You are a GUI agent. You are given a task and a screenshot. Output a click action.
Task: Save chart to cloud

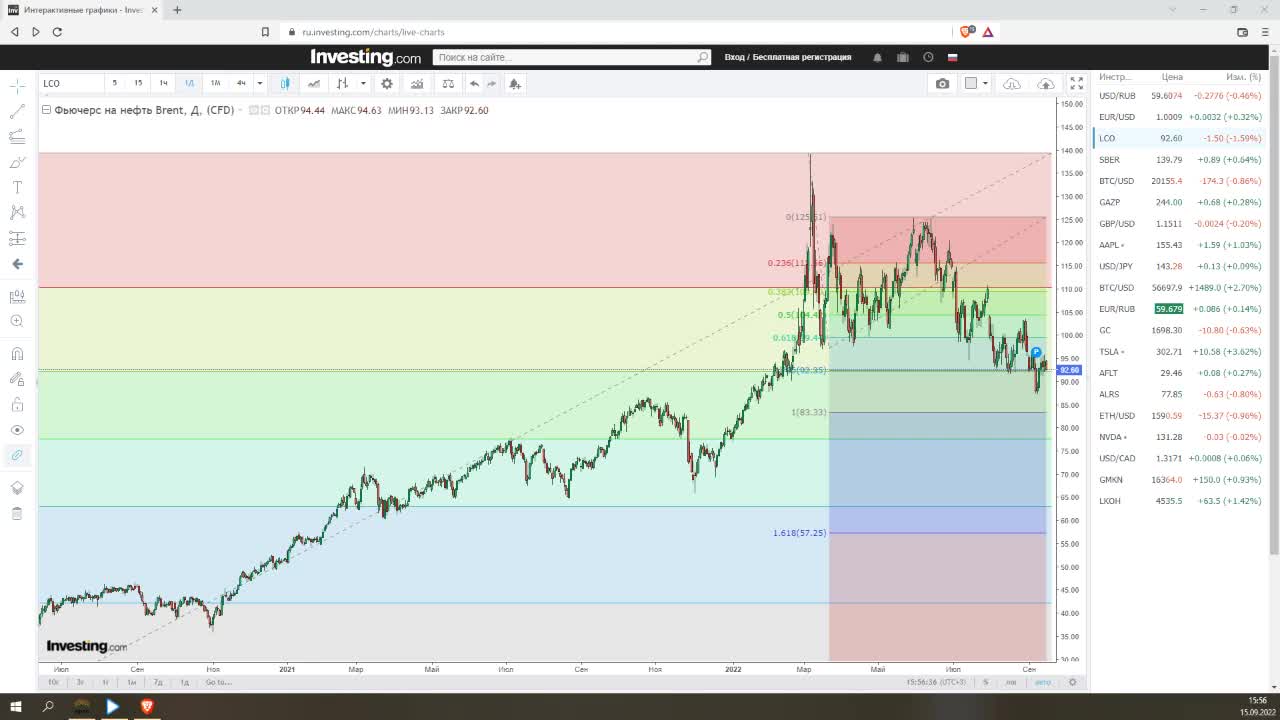pos(1046,83)
